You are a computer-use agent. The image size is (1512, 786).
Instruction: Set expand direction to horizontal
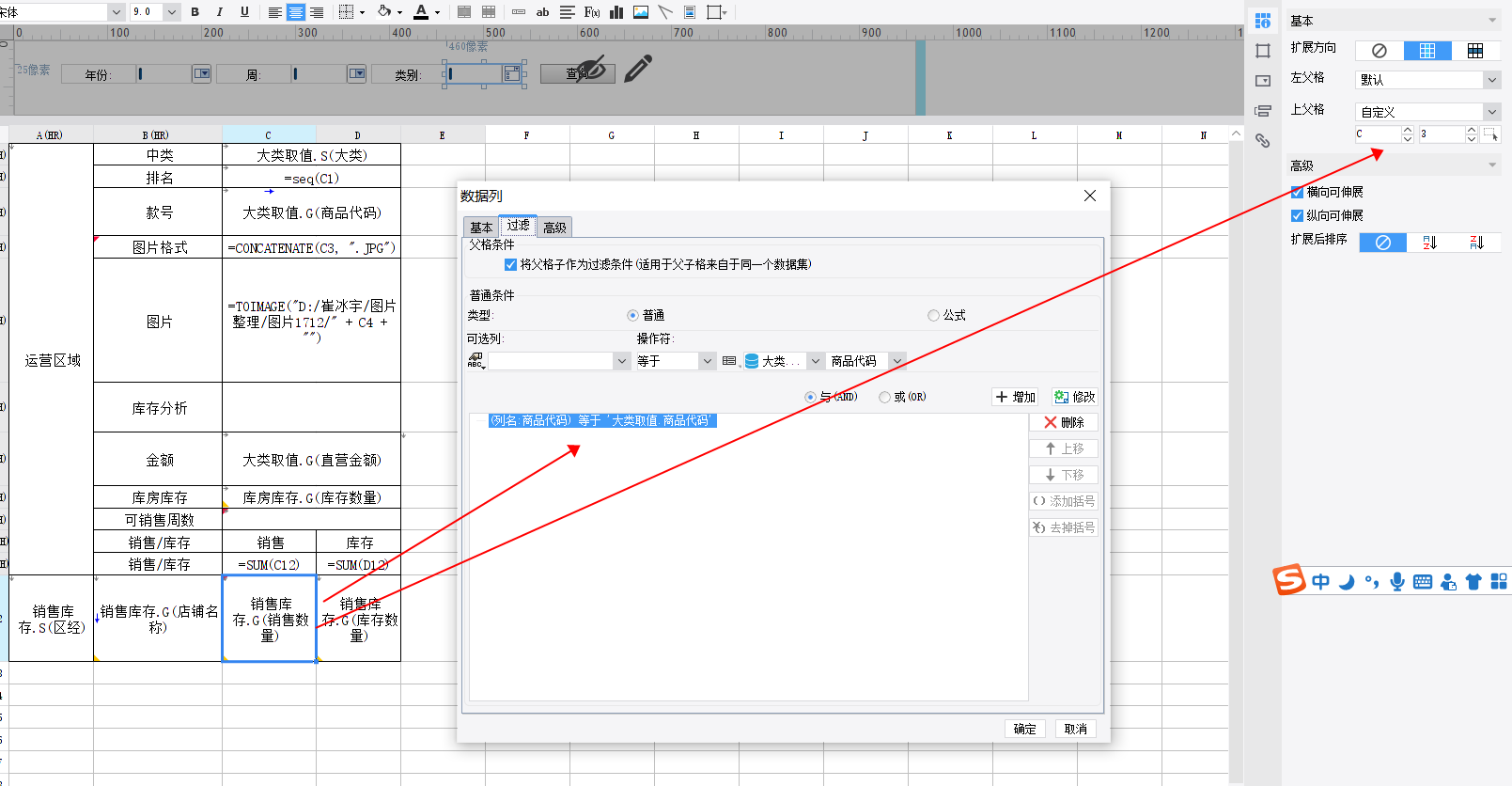(1475, 51)
